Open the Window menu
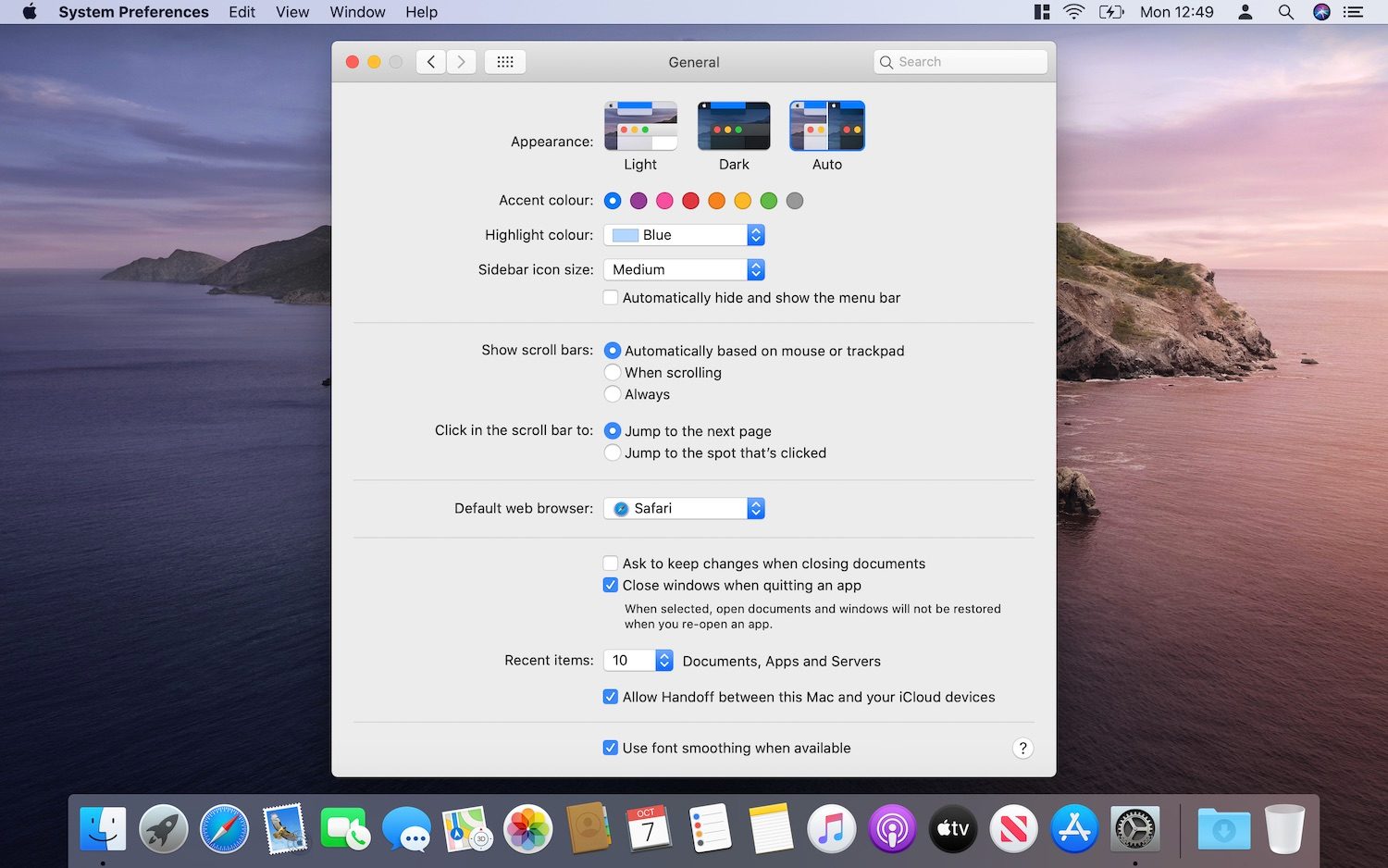This screenshot has height=868, width=1388. 357,12
